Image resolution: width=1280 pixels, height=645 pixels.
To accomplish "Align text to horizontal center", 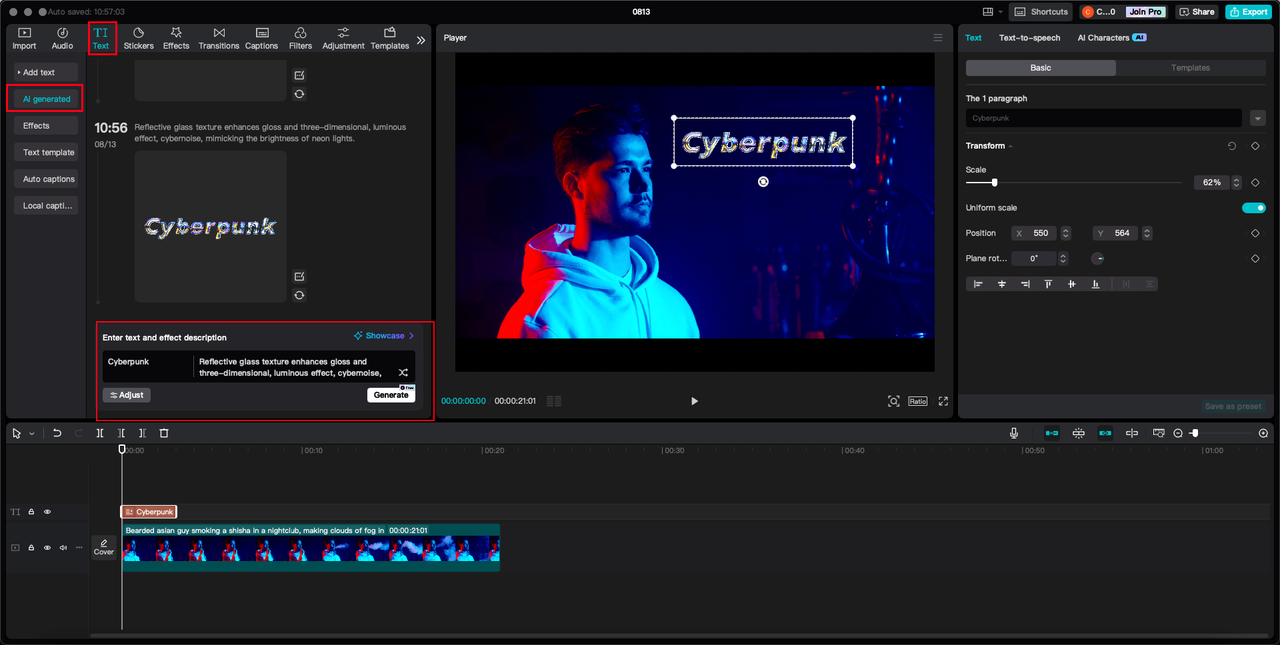I will click(1002, 284).
